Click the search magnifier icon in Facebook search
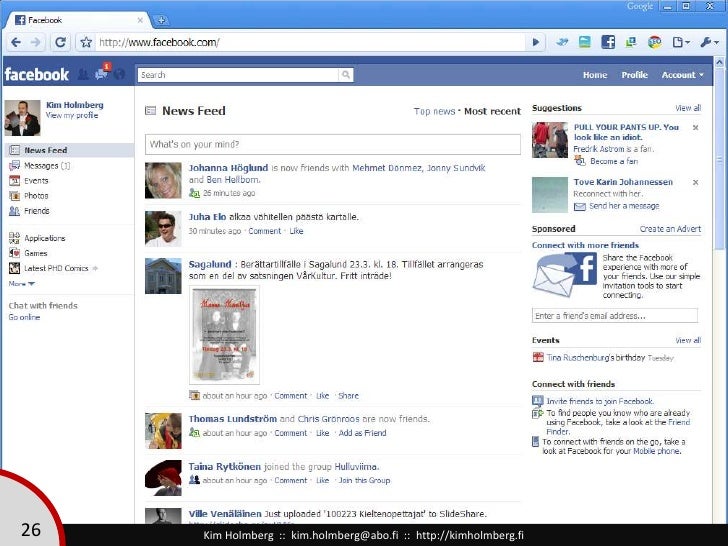 [345, 75]
